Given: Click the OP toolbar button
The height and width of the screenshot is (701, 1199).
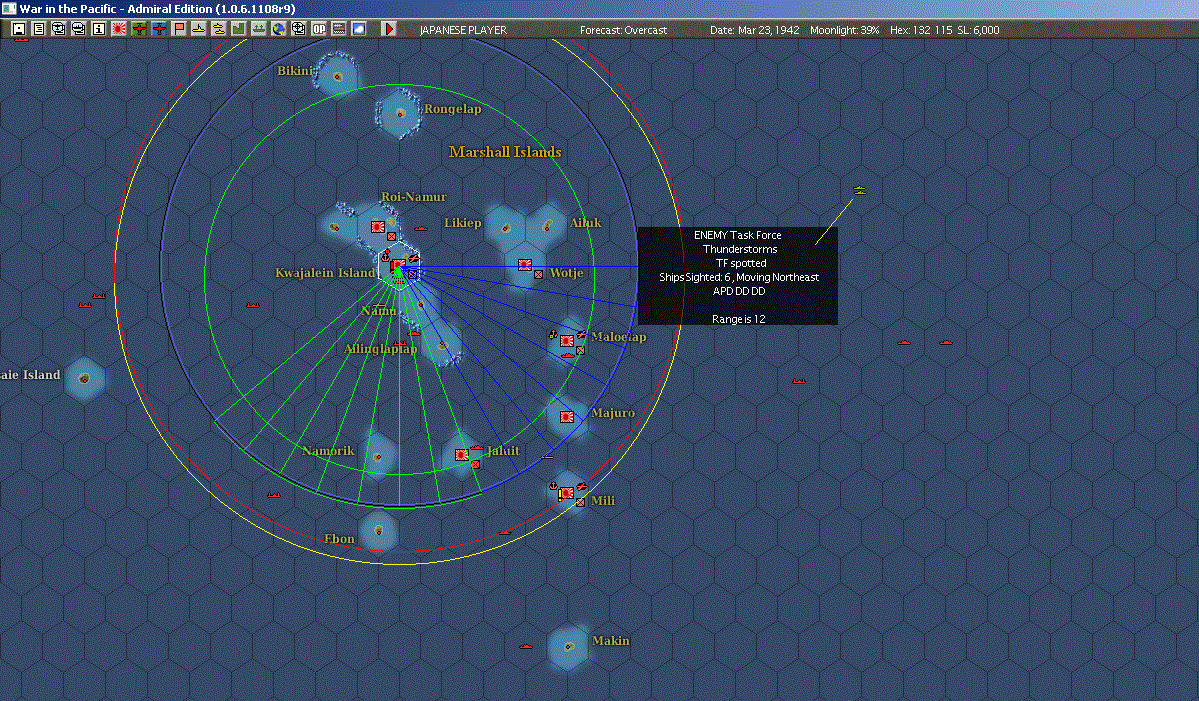Looking at the screenshot, I should pos(318,29).
